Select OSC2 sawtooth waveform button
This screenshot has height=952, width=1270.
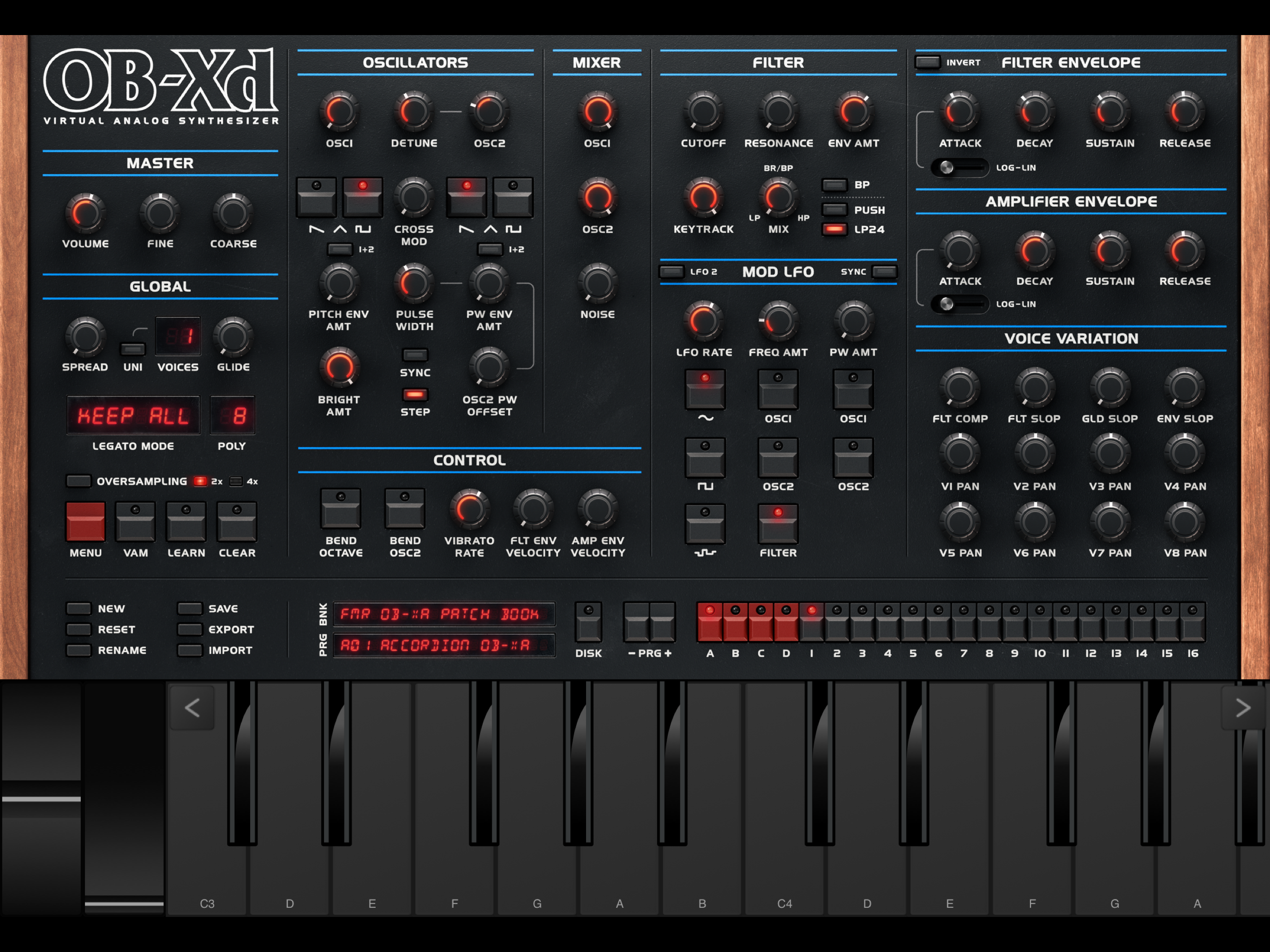tap(466, 197)
